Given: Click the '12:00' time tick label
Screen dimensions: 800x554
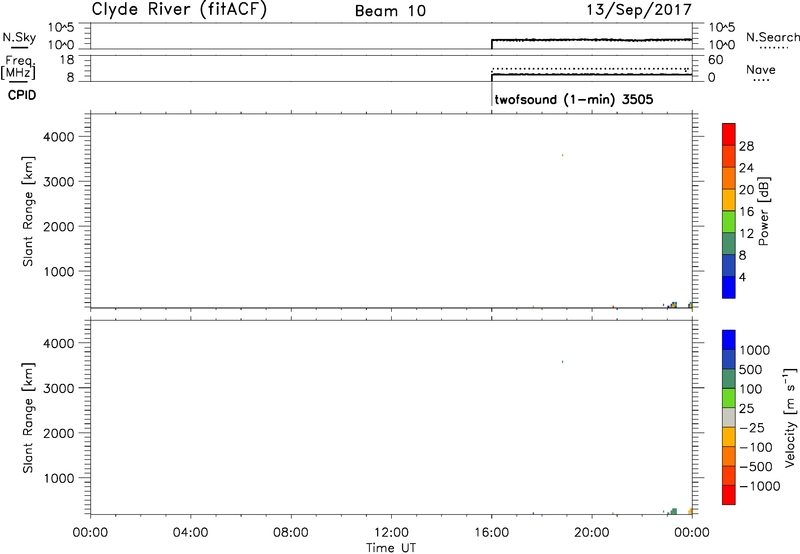Looking at the screenshot, I should (x=391, y=533).
